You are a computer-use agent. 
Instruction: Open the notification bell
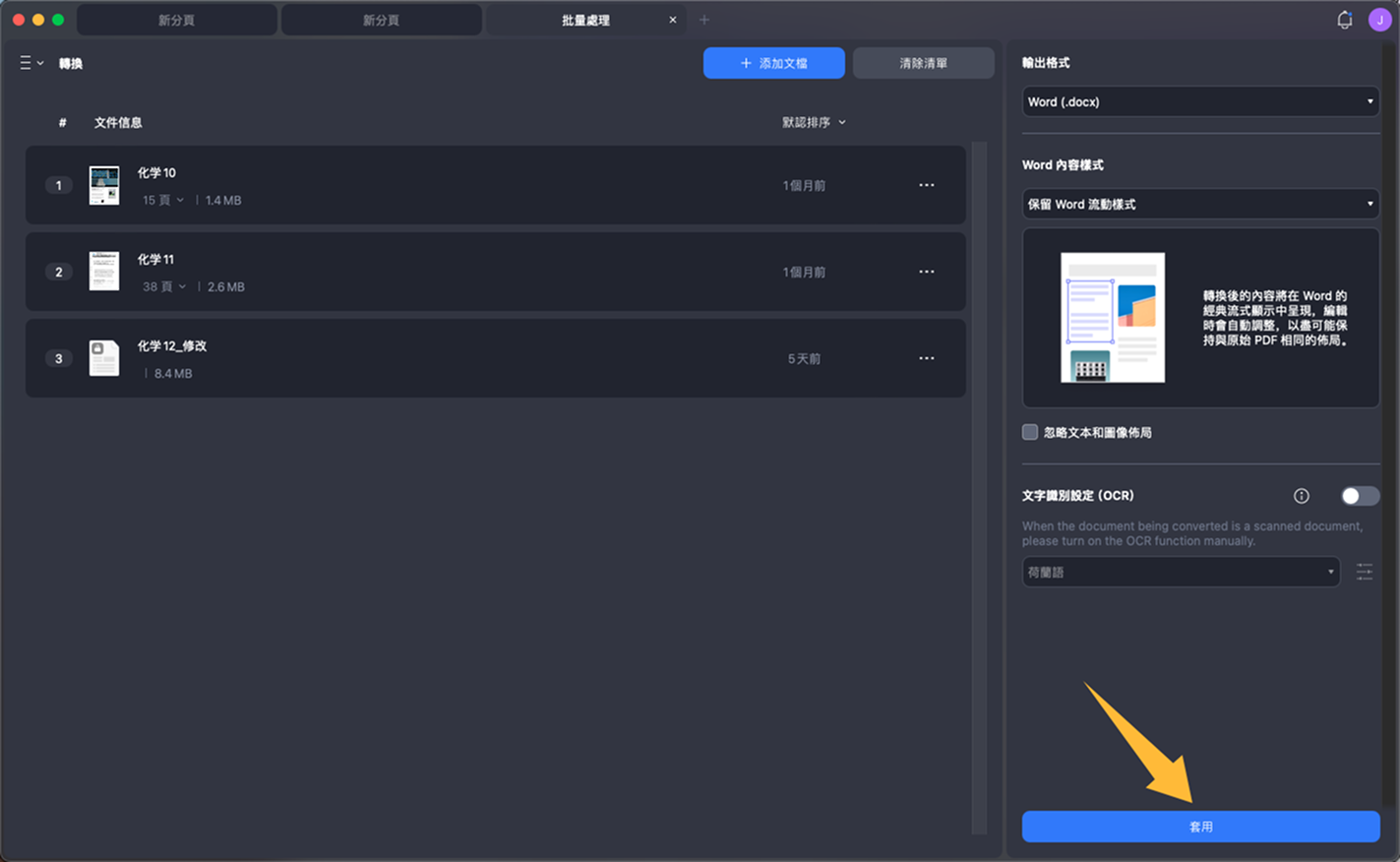pyautogui.click(x=1344, y=20)
